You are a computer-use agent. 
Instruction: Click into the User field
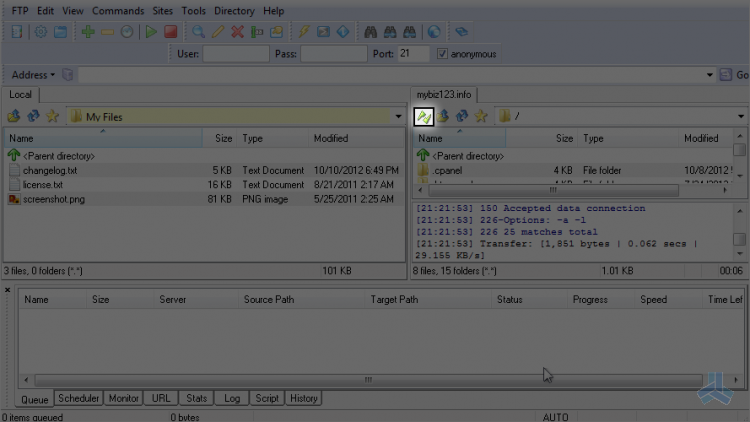tap(236, 54)
